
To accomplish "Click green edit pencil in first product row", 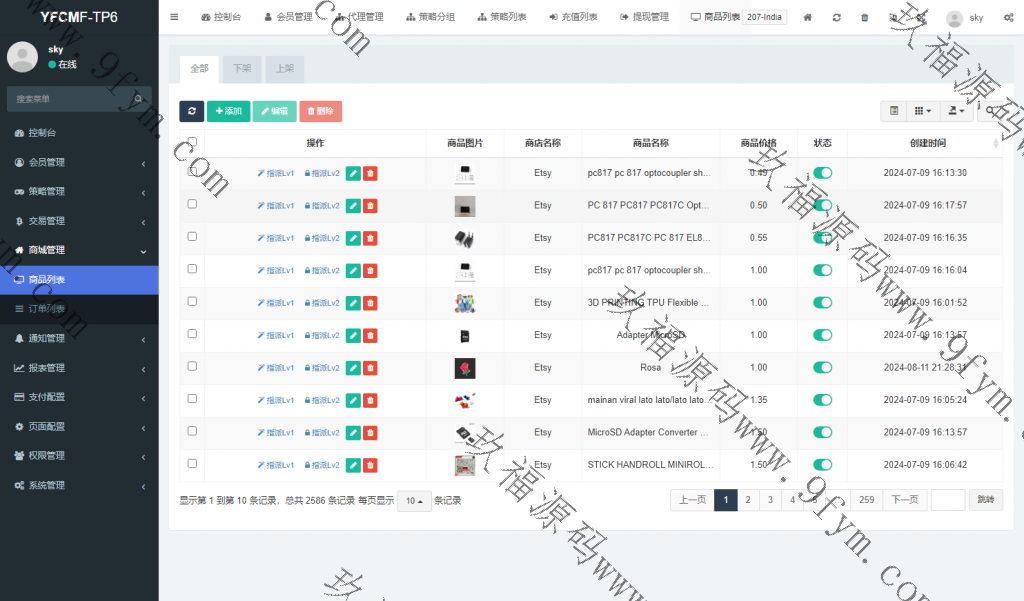I will (353, 173).
